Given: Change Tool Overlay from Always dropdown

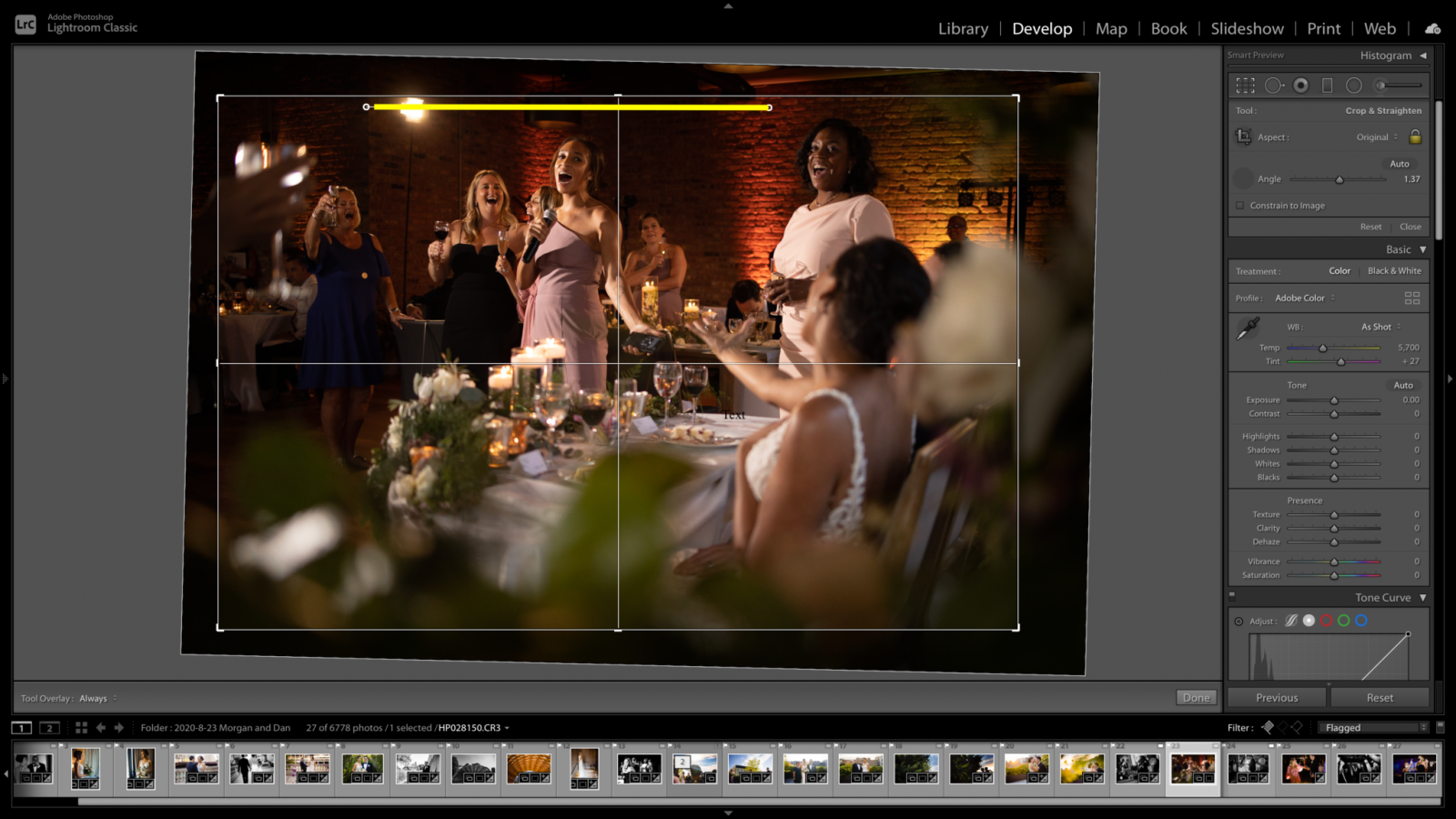Looking at the screenshot, I should click(x=95, y=698).
